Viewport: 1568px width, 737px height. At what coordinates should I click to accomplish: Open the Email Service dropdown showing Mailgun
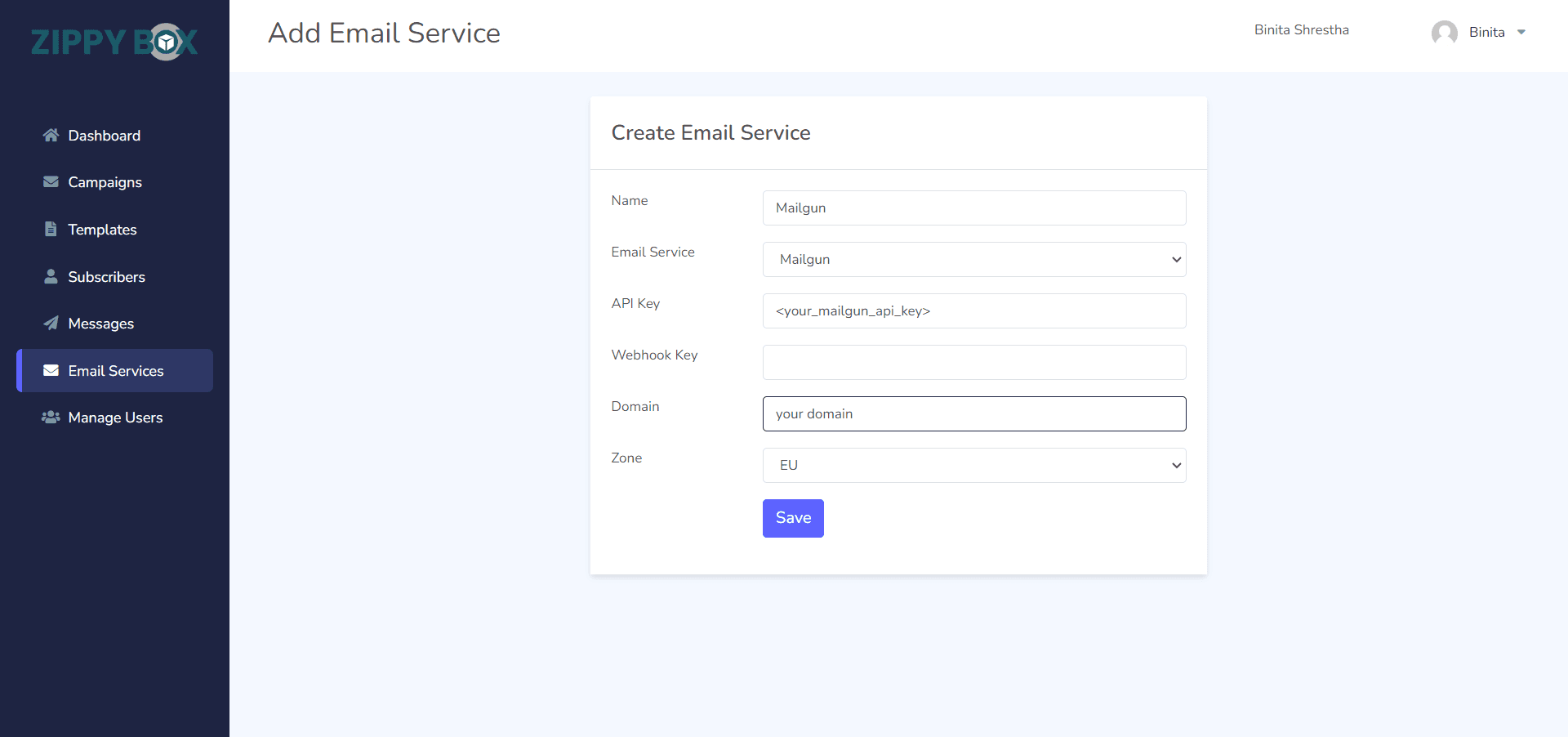(x=974, y=259)
